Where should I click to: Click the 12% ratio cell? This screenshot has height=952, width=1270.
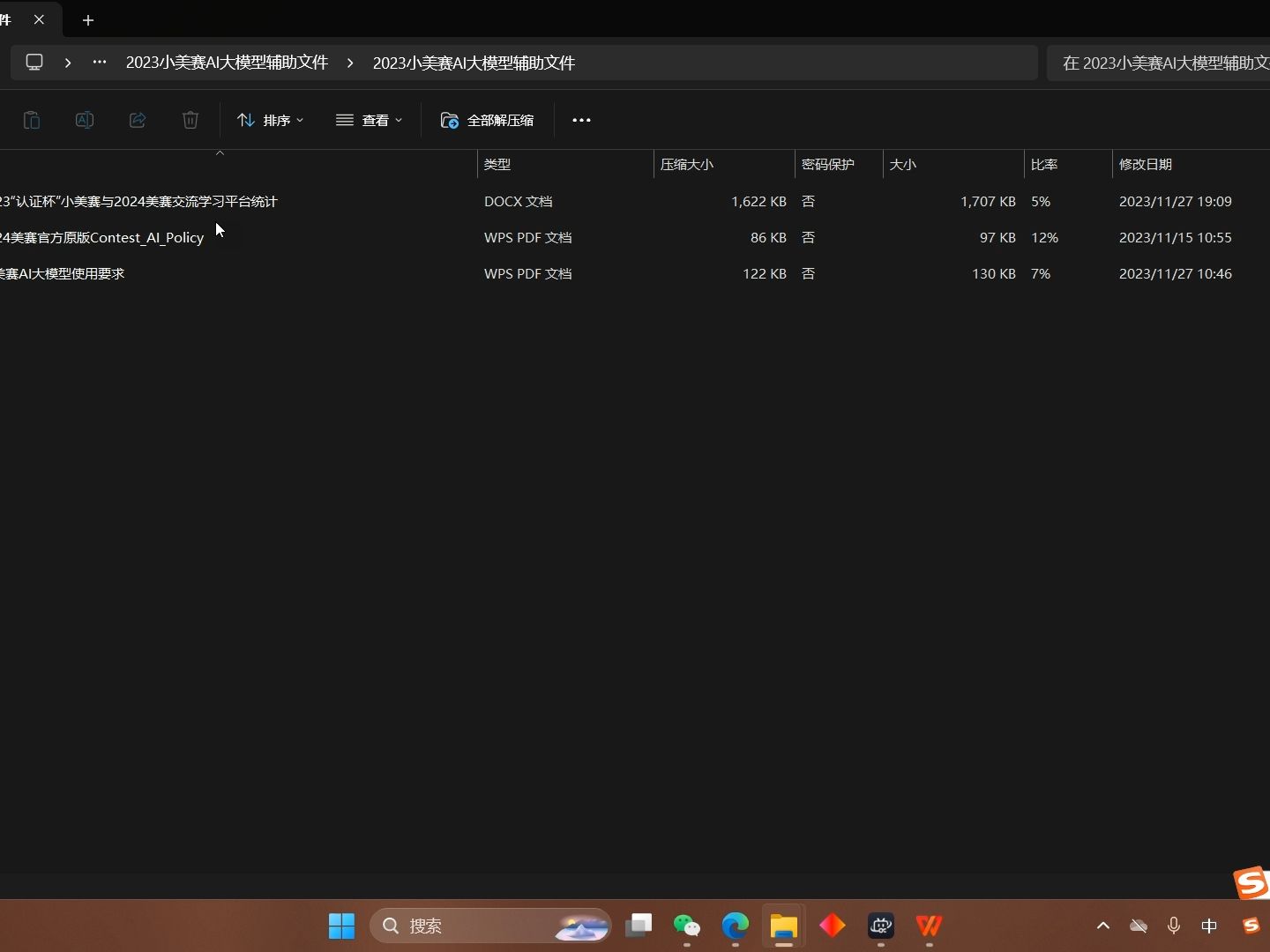click(1044, 237)
